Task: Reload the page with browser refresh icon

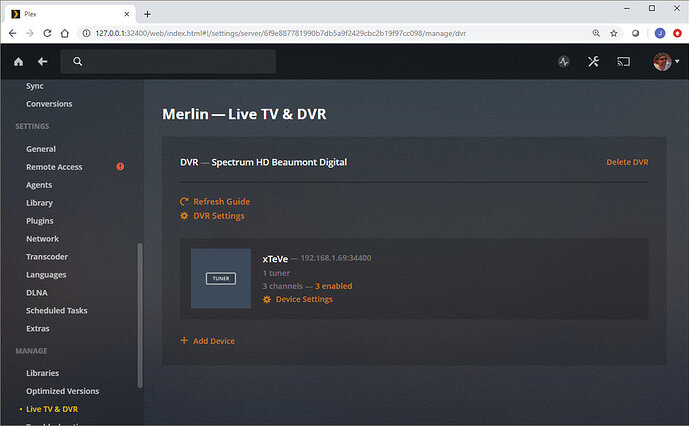Action: pyautogui.click(x=47, y=33)
